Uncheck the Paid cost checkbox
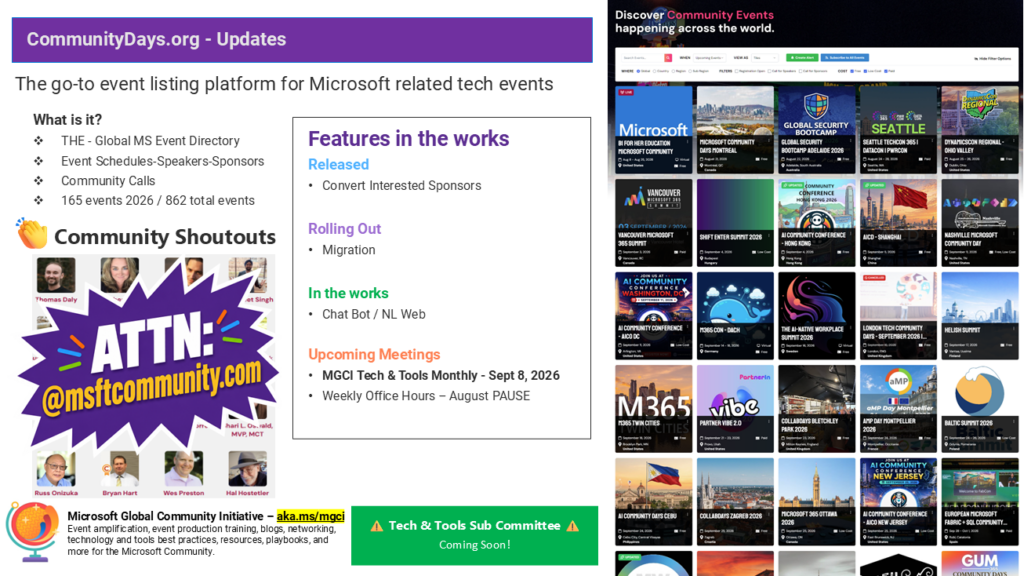1024x576 pixels. tap(886, 71)
